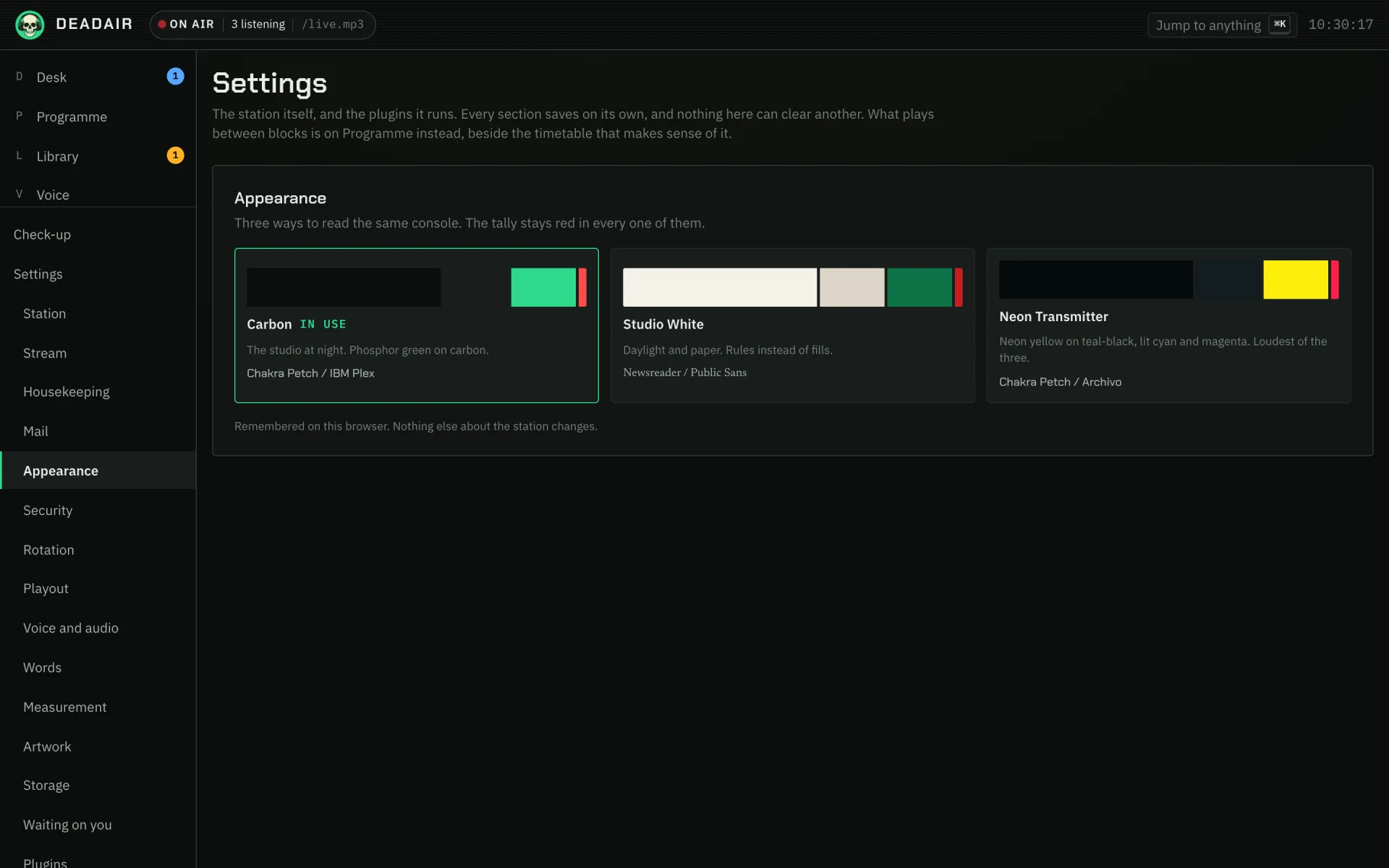Open Check-up in the sidebar
The width and height of the screenshot is (1389, 868).
[98, 234]
